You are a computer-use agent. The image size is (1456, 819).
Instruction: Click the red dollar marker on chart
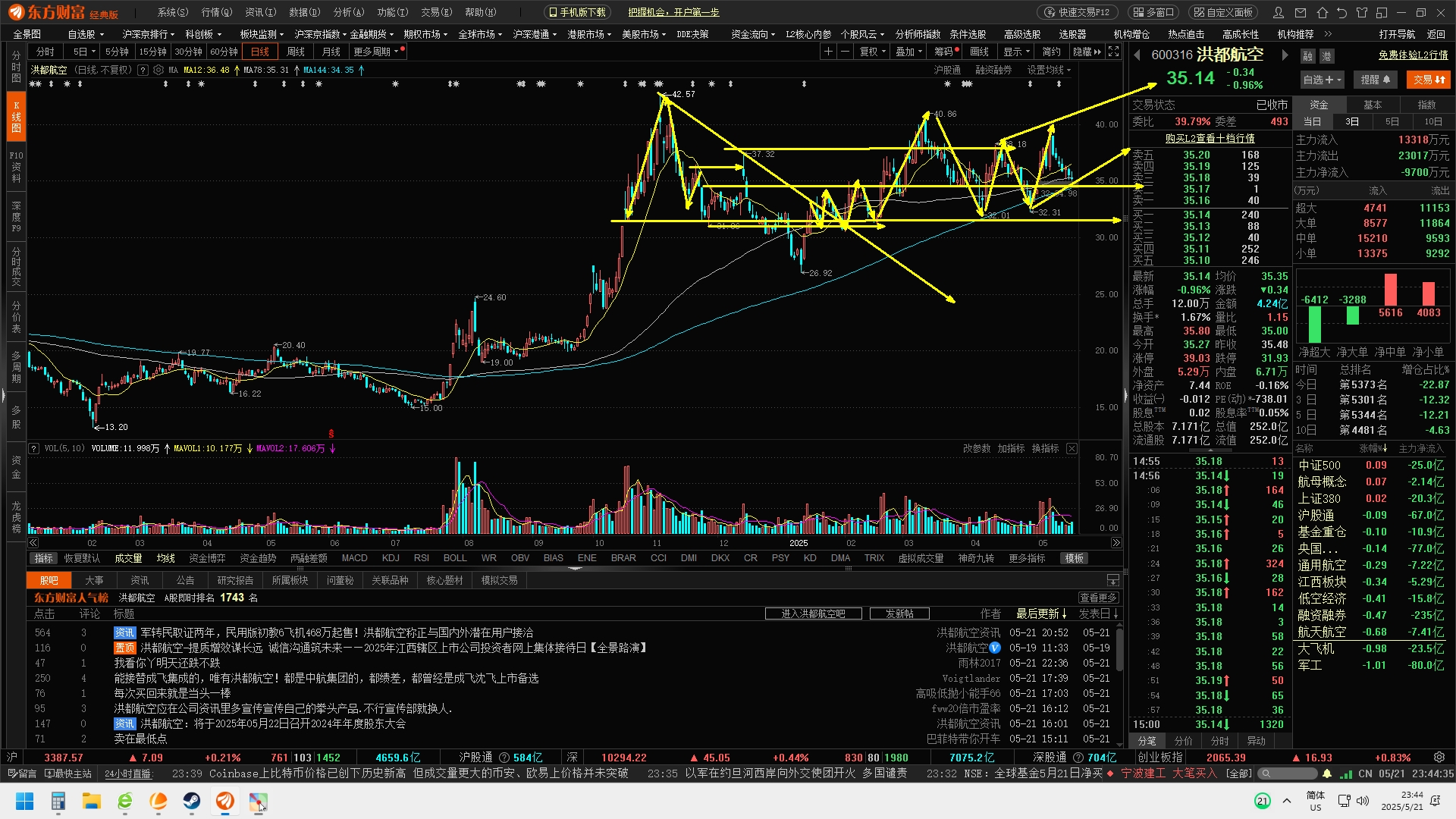pos(331,434)
